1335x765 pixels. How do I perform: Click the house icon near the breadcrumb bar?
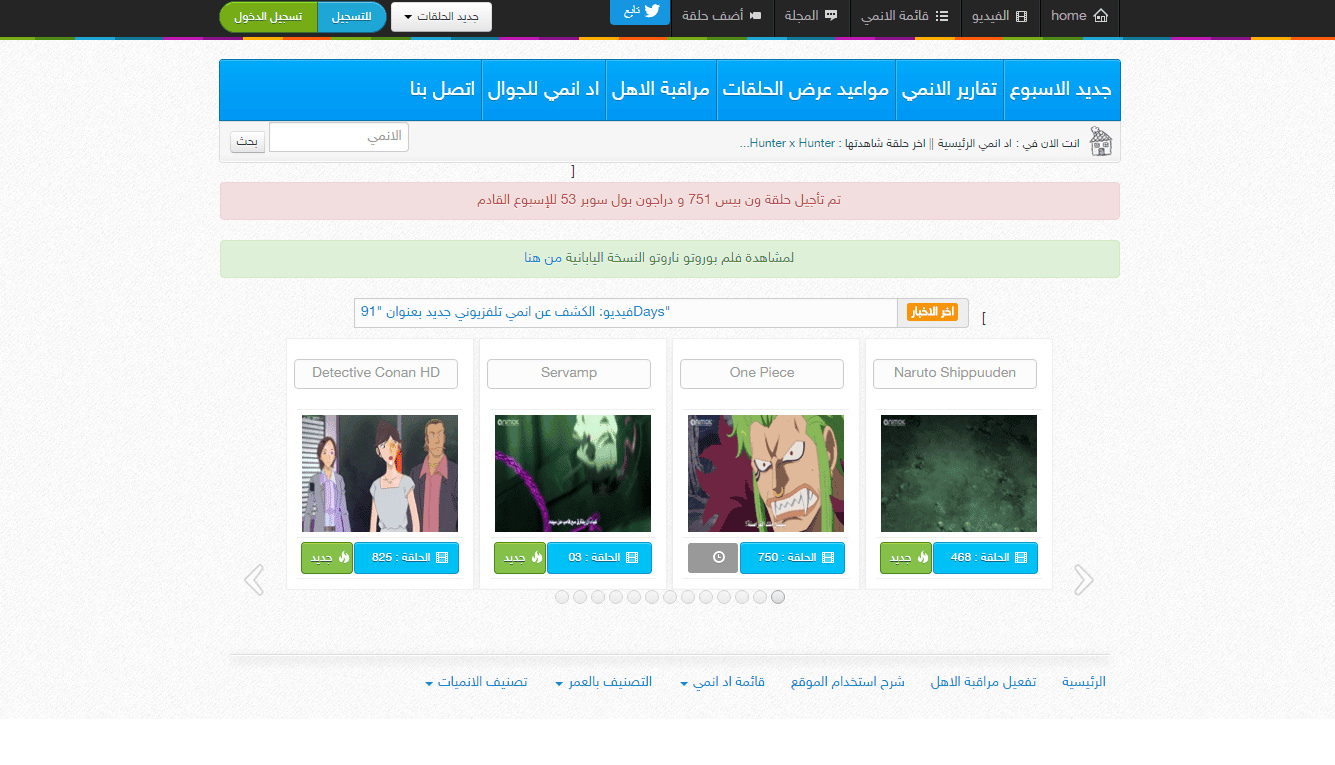[1101, 141]
